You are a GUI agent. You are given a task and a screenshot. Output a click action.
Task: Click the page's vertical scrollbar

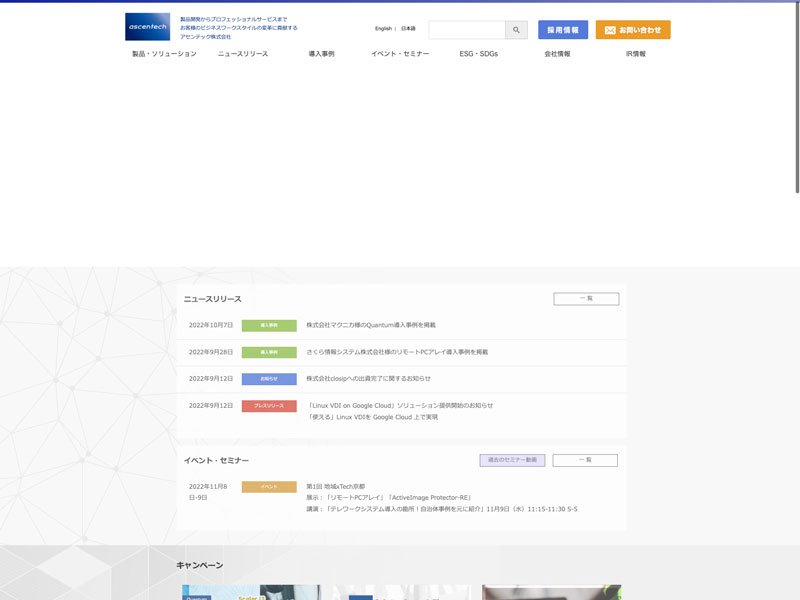tap(796, 100)
